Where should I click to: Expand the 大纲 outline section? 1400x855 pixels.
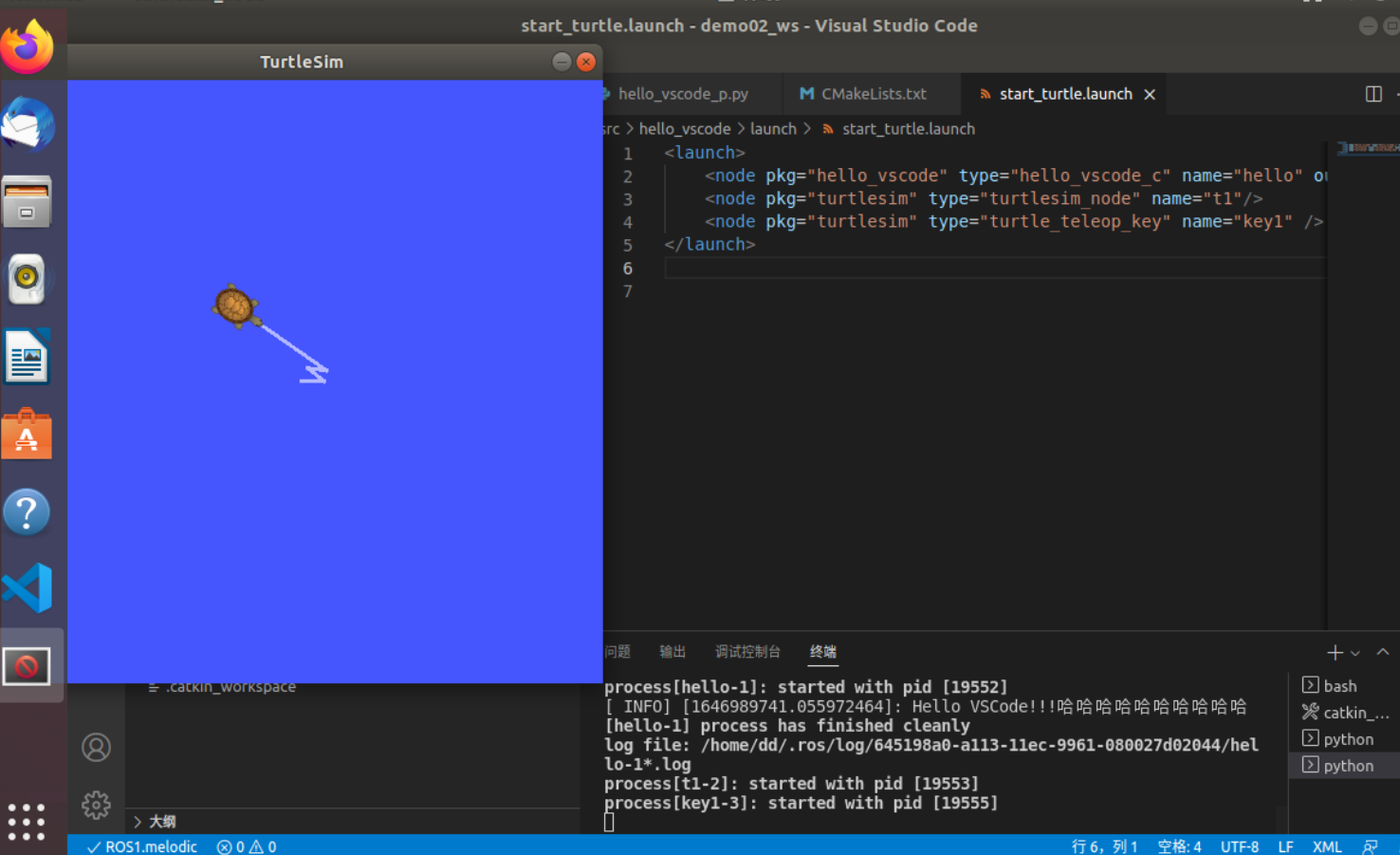159,821
